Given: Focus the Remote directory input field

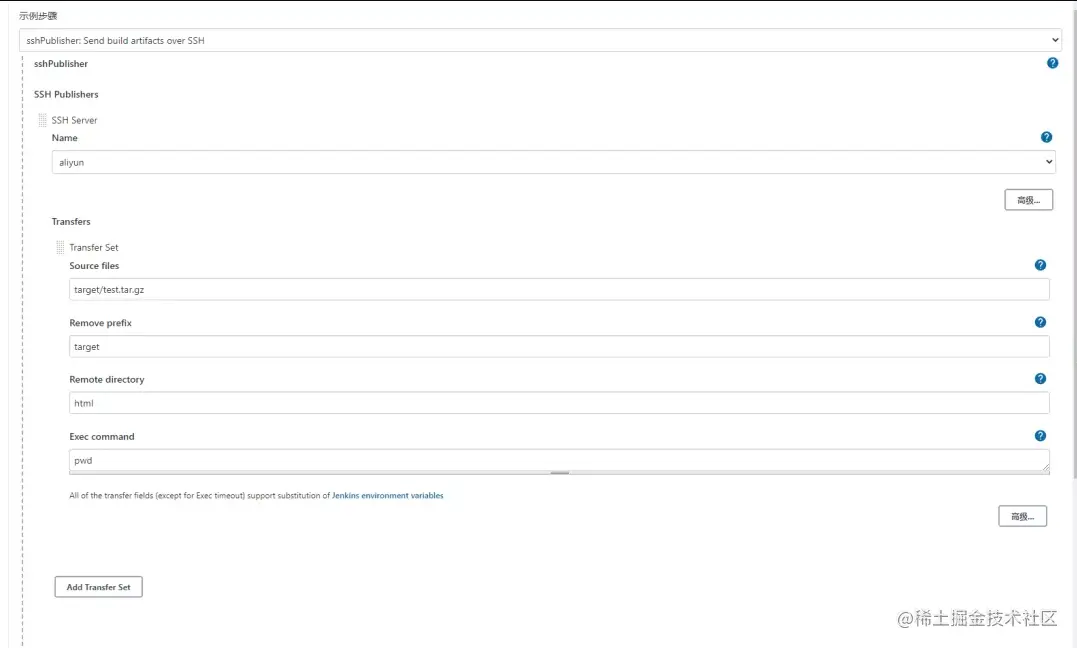Looking at the screenshot, I should pyautogui.click(x=559, y=403).
